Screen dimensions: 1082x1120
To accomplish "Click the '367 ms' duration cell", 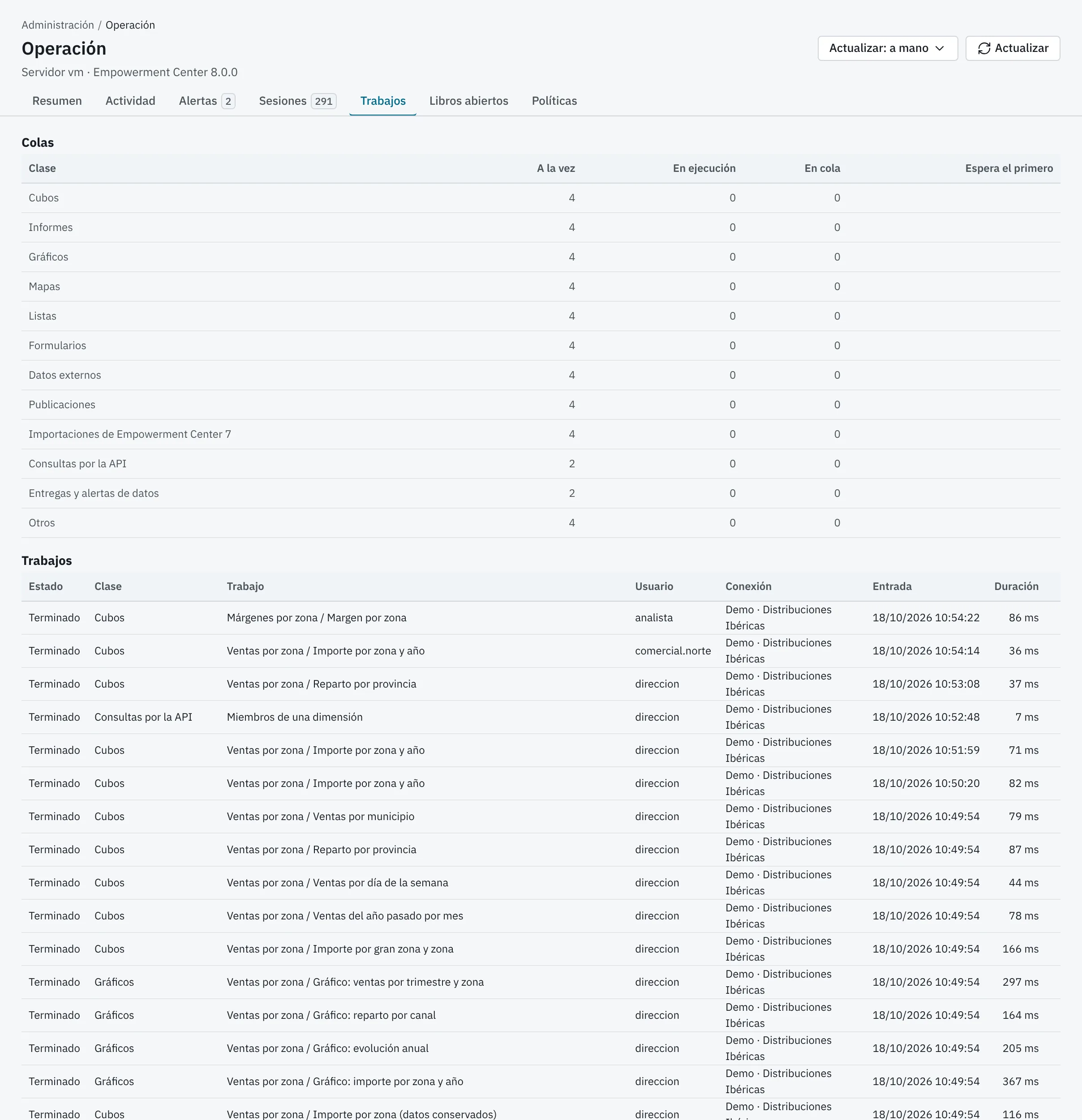I will point(1020,1082).
